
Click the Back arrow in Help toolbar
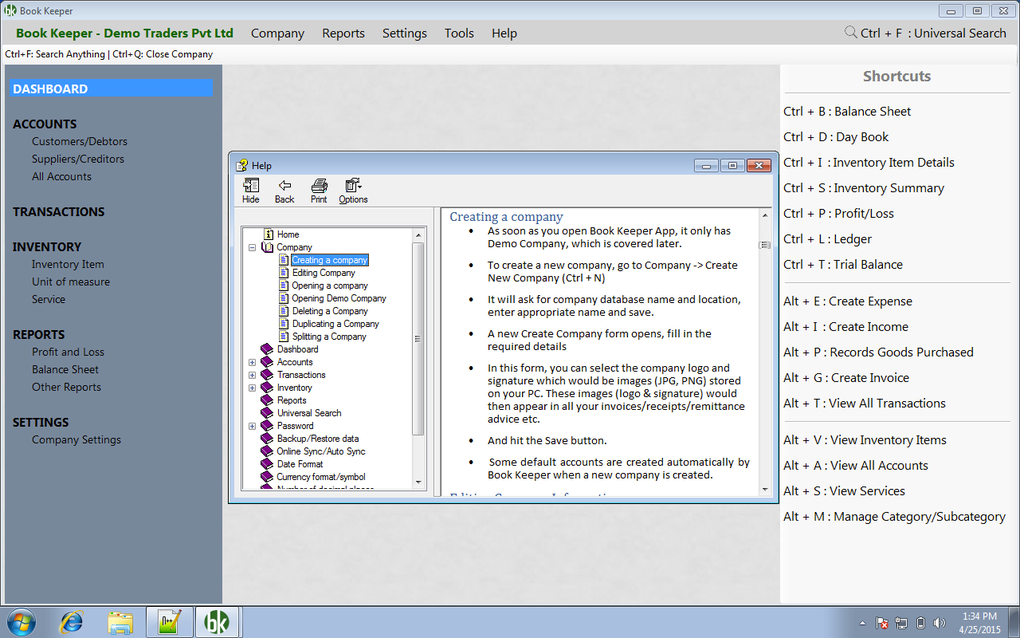[284, 185]
